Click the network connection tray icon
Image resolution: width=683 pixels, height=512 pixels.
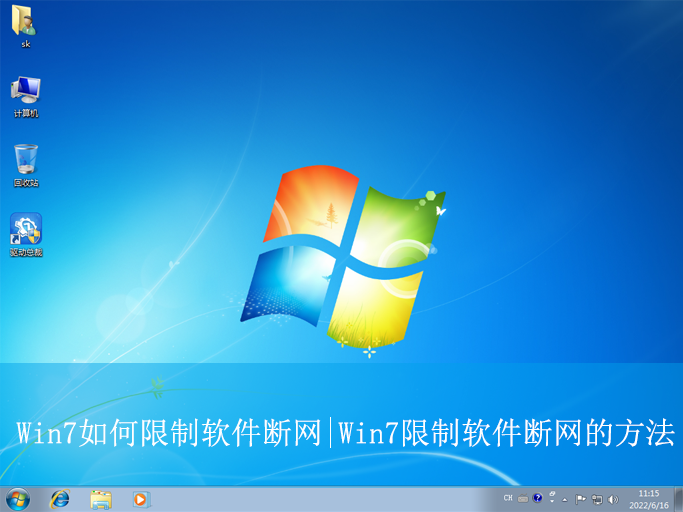(597, 498)
